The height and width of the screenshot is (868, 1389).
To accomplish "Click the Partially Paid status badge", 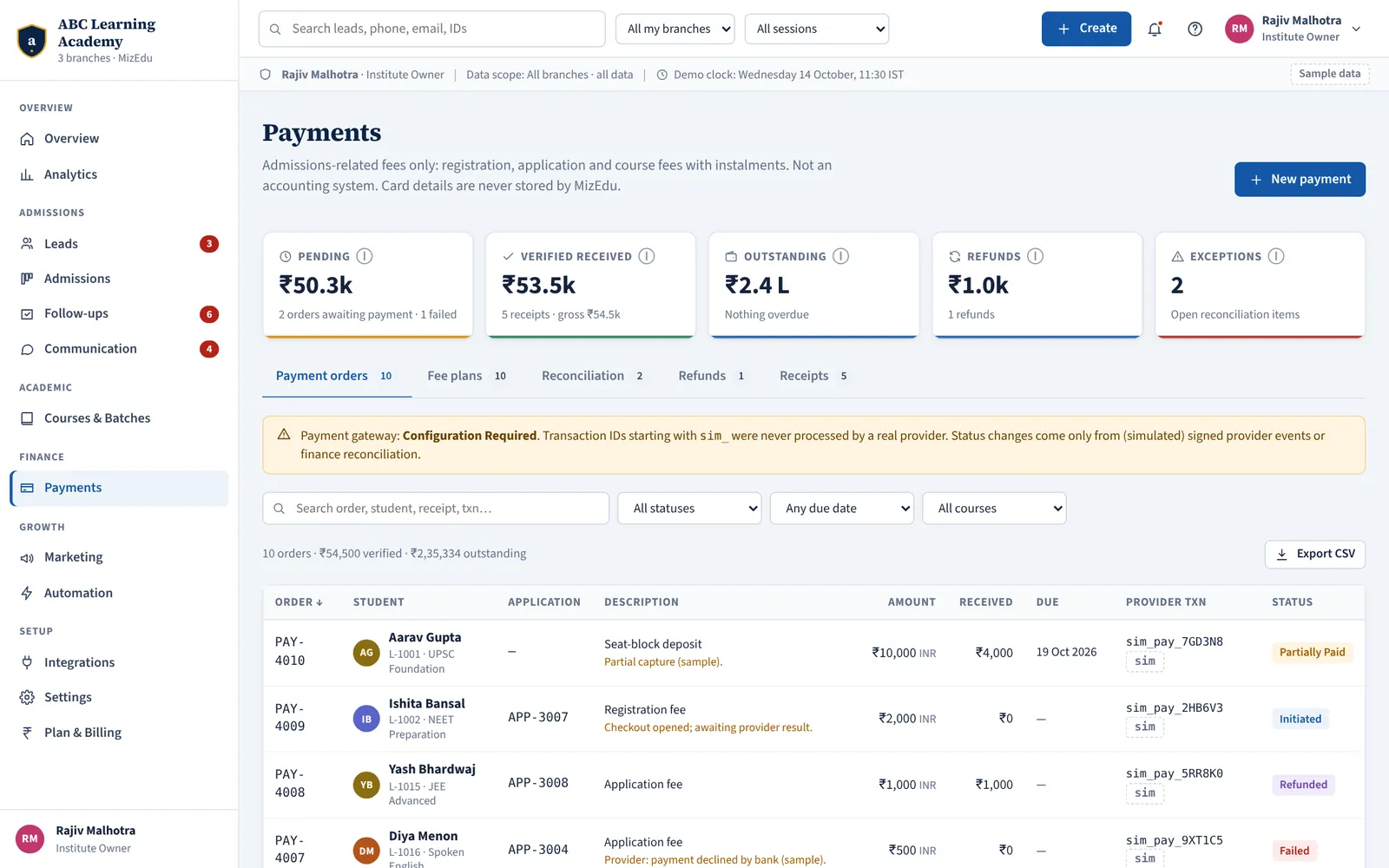I will [1312, 653].
